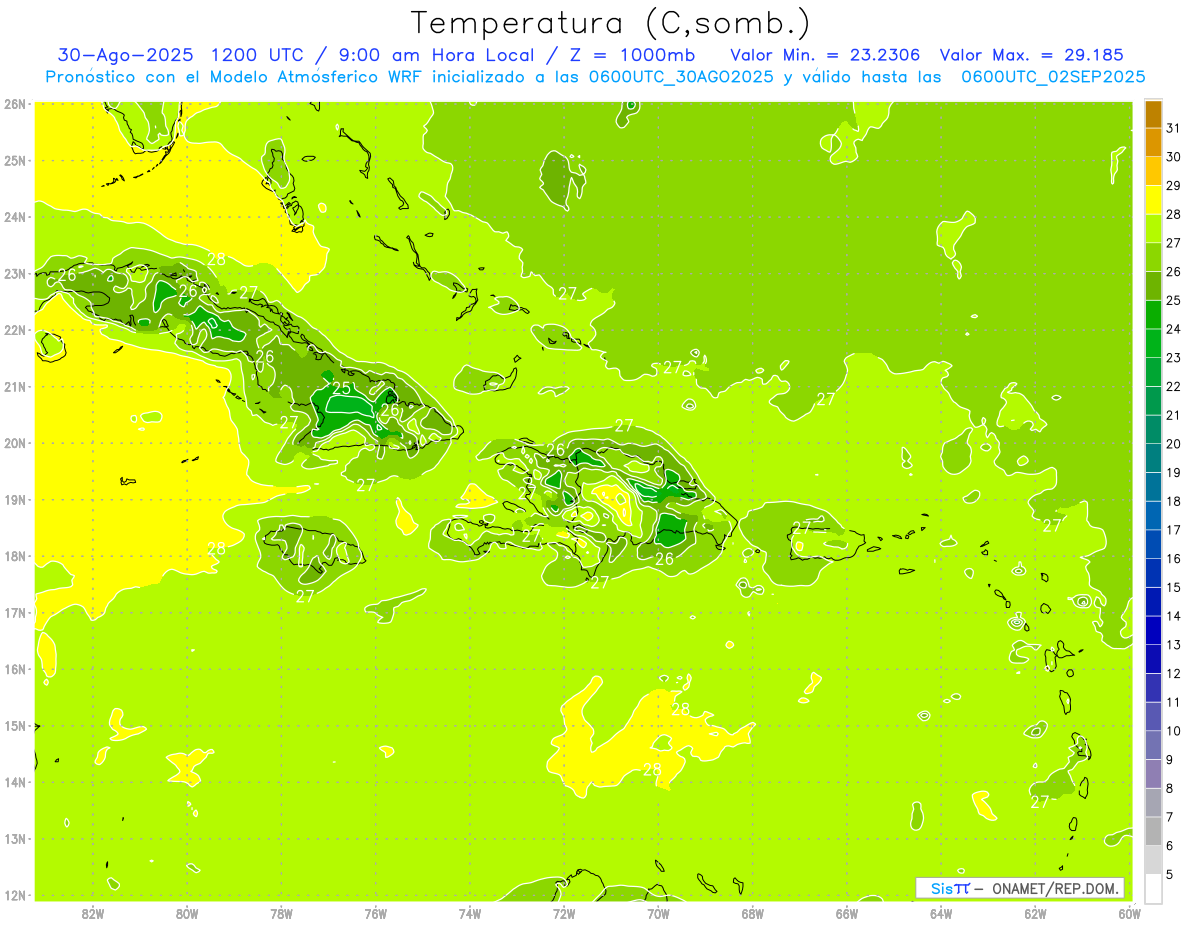The image size is (1200, 927).
Task: Select the 23N latitude label
Action: tap(14, 273)
